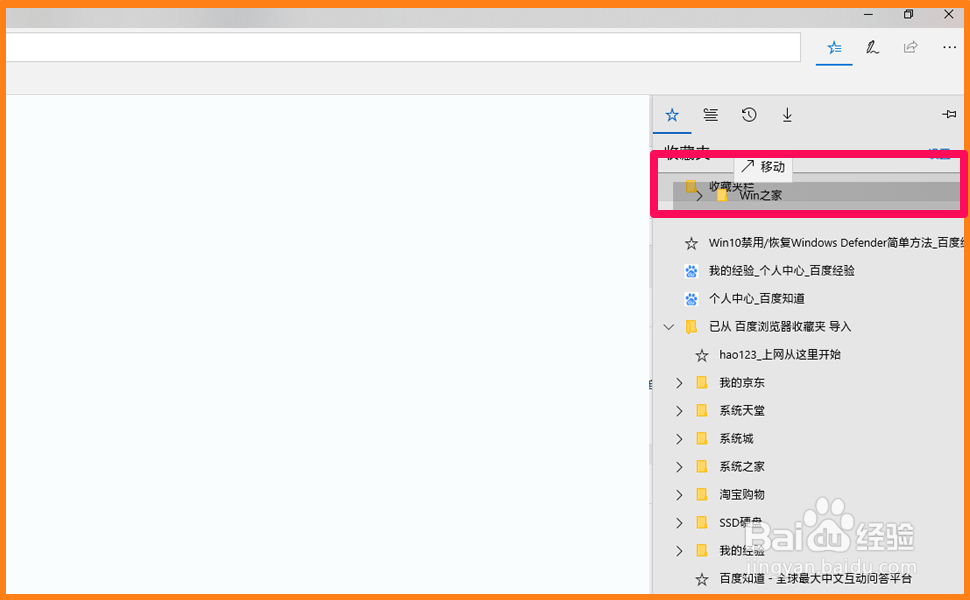Select 已从 百度浏览器收藏夹 导入 folder
This screenshot has height=600, width=970.
tap(780, 327)
